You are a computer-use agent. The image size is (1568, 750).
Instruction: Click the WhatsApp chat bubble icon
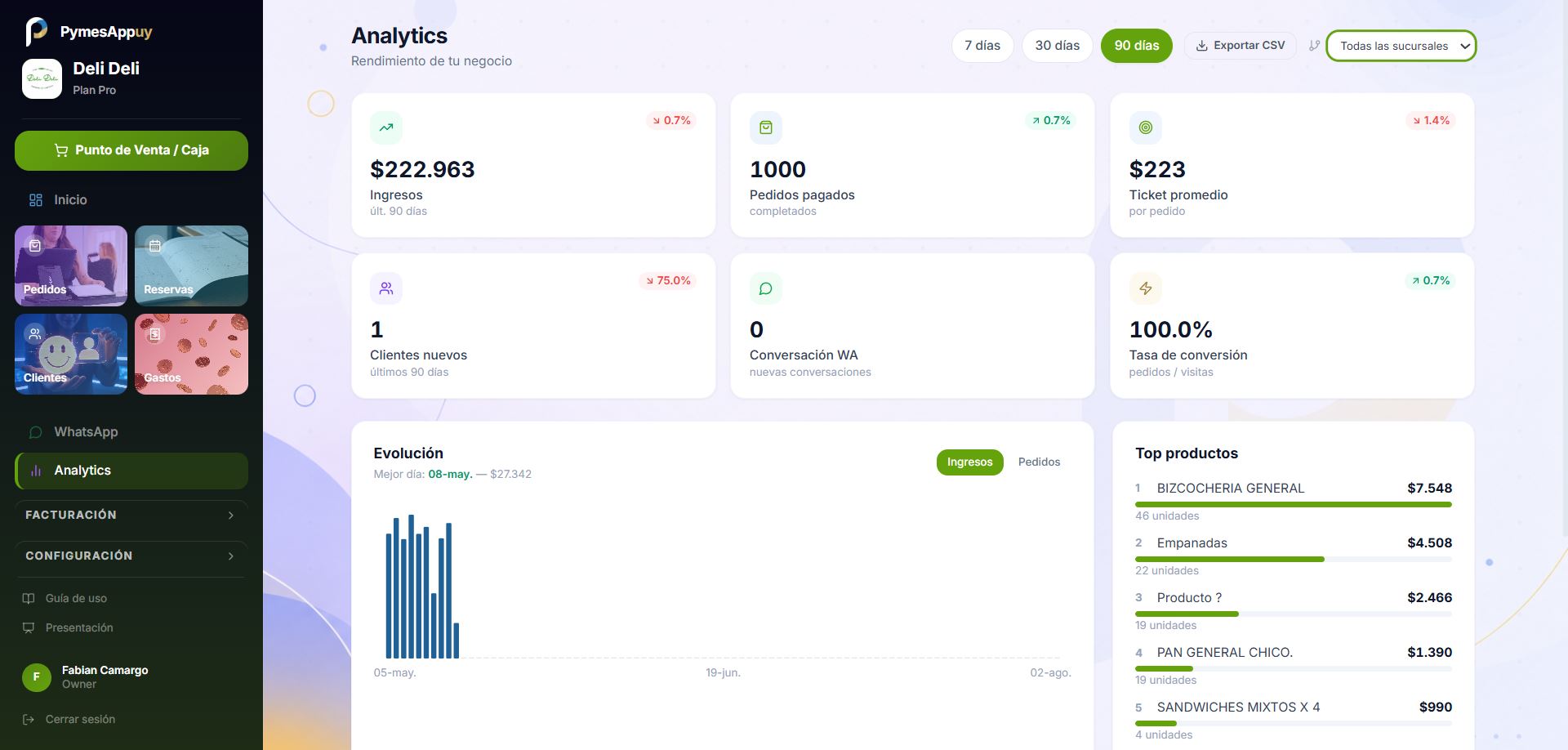(x=36, y=432)
